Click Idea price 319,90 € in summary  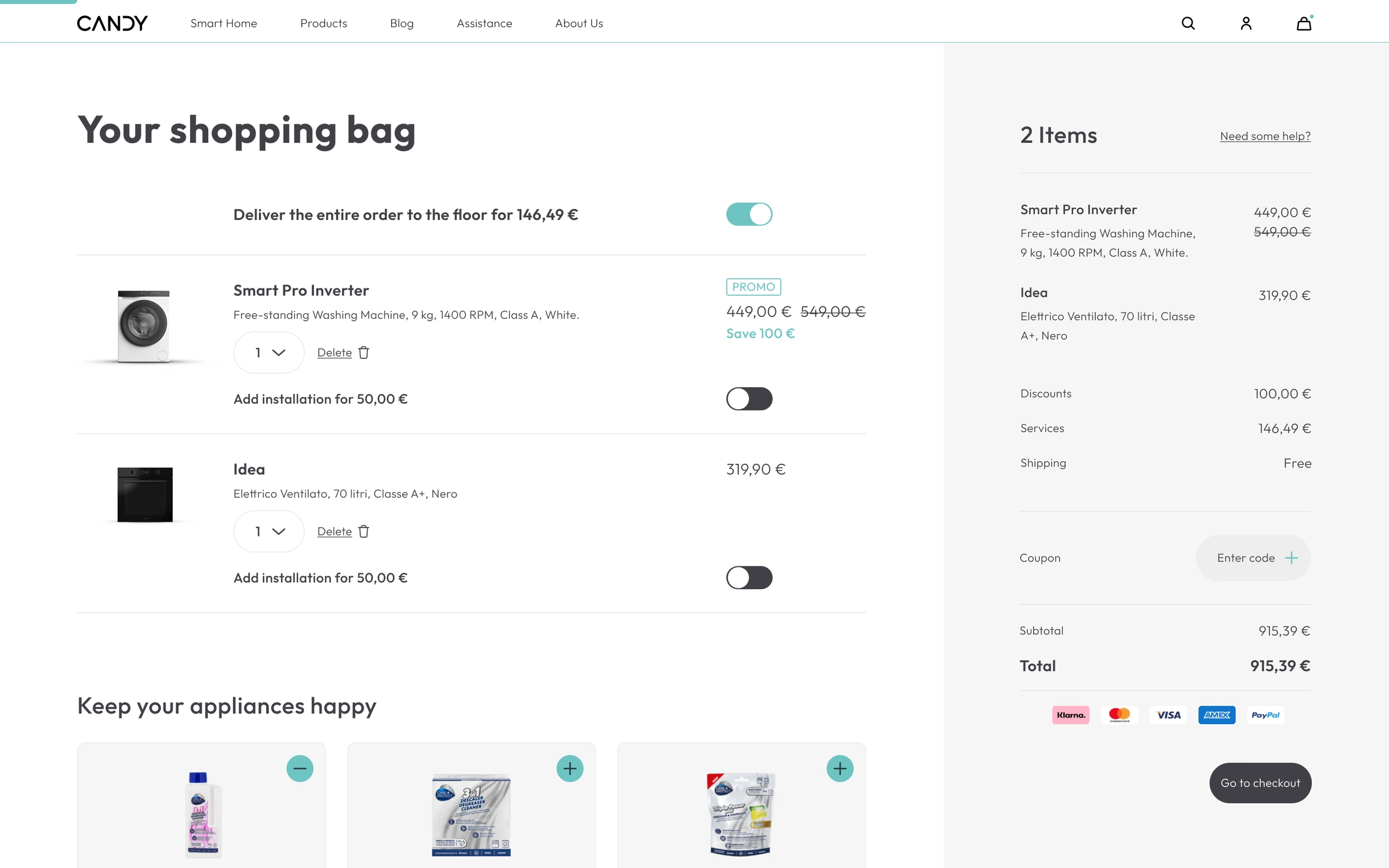coord(1285,295)
